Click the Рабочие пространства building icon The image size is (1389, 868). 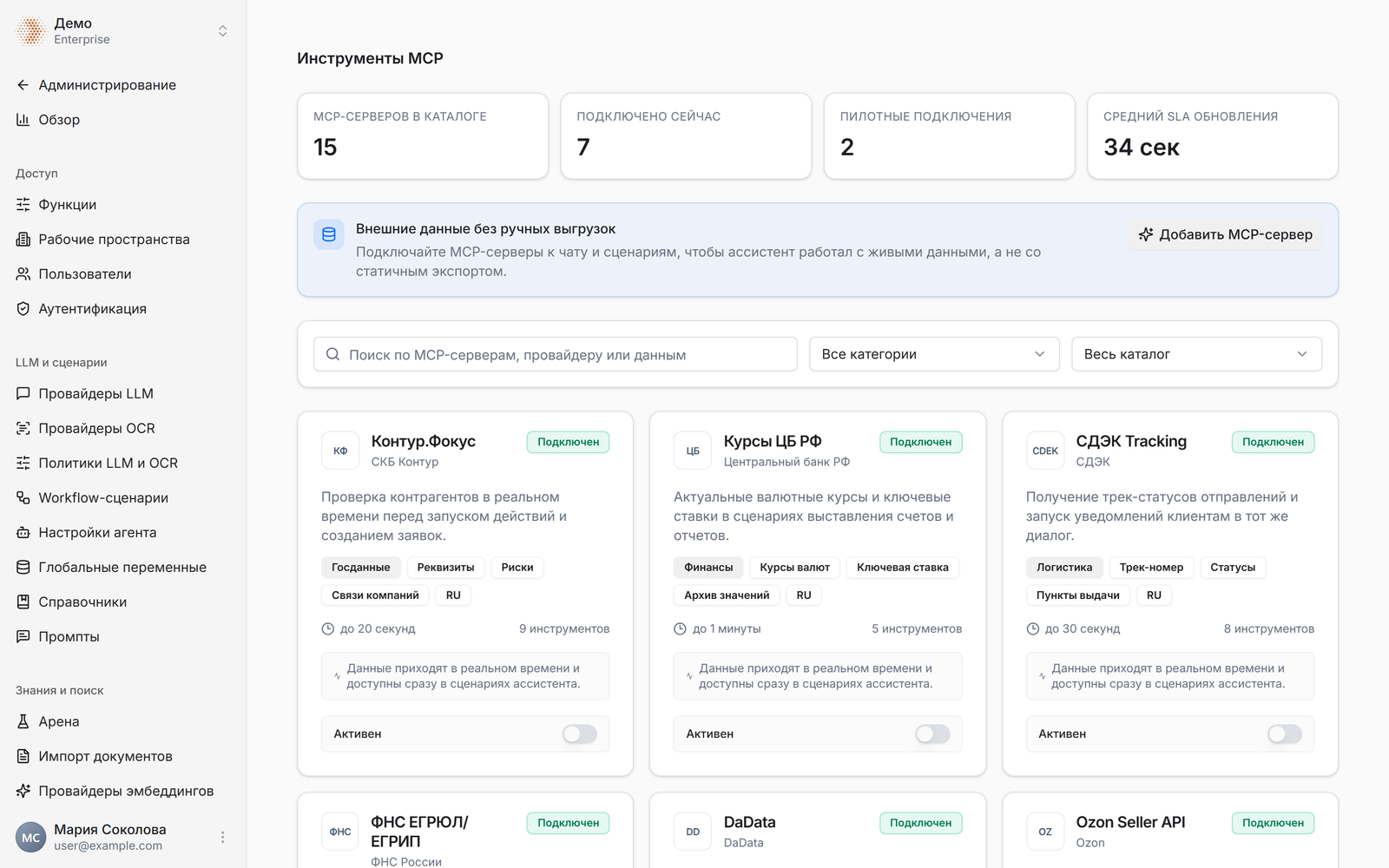(x=23, y=240)
